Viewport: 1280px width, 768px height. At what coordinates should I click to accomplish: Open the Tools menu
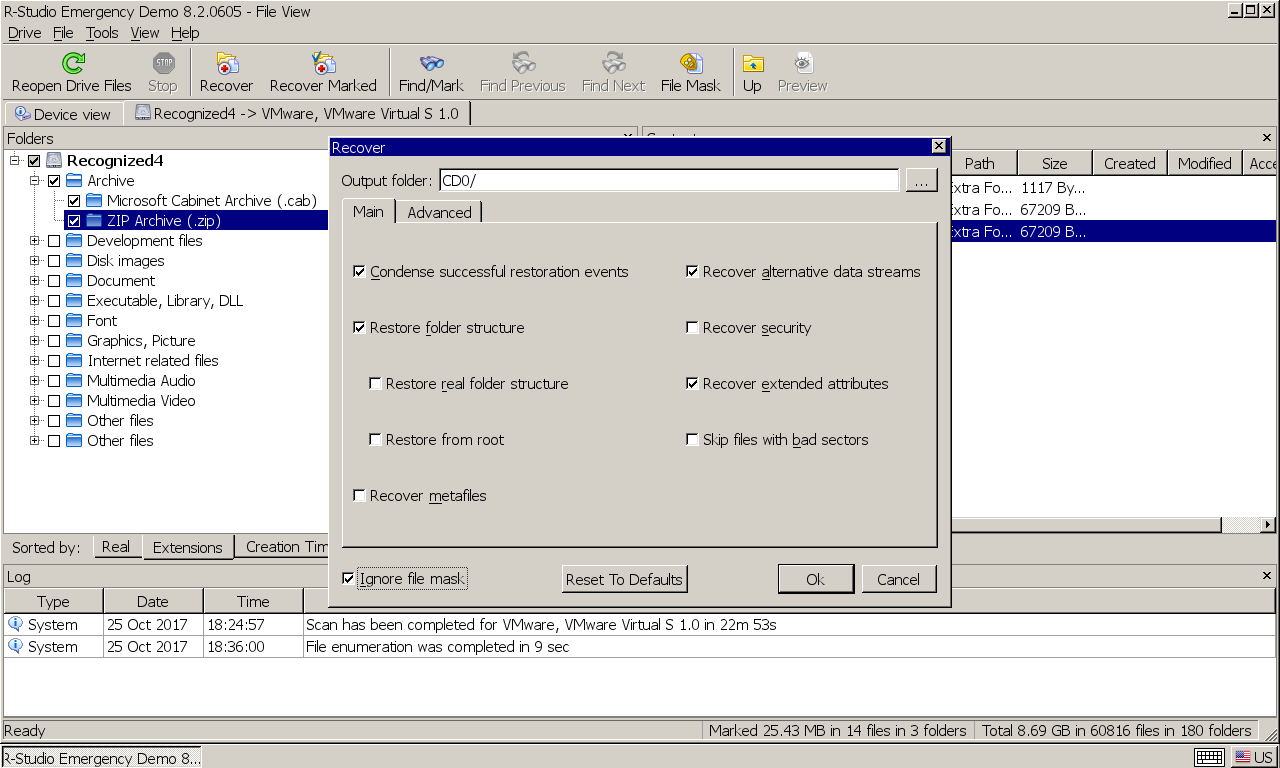pyautogui.click(x=102, y=33)
